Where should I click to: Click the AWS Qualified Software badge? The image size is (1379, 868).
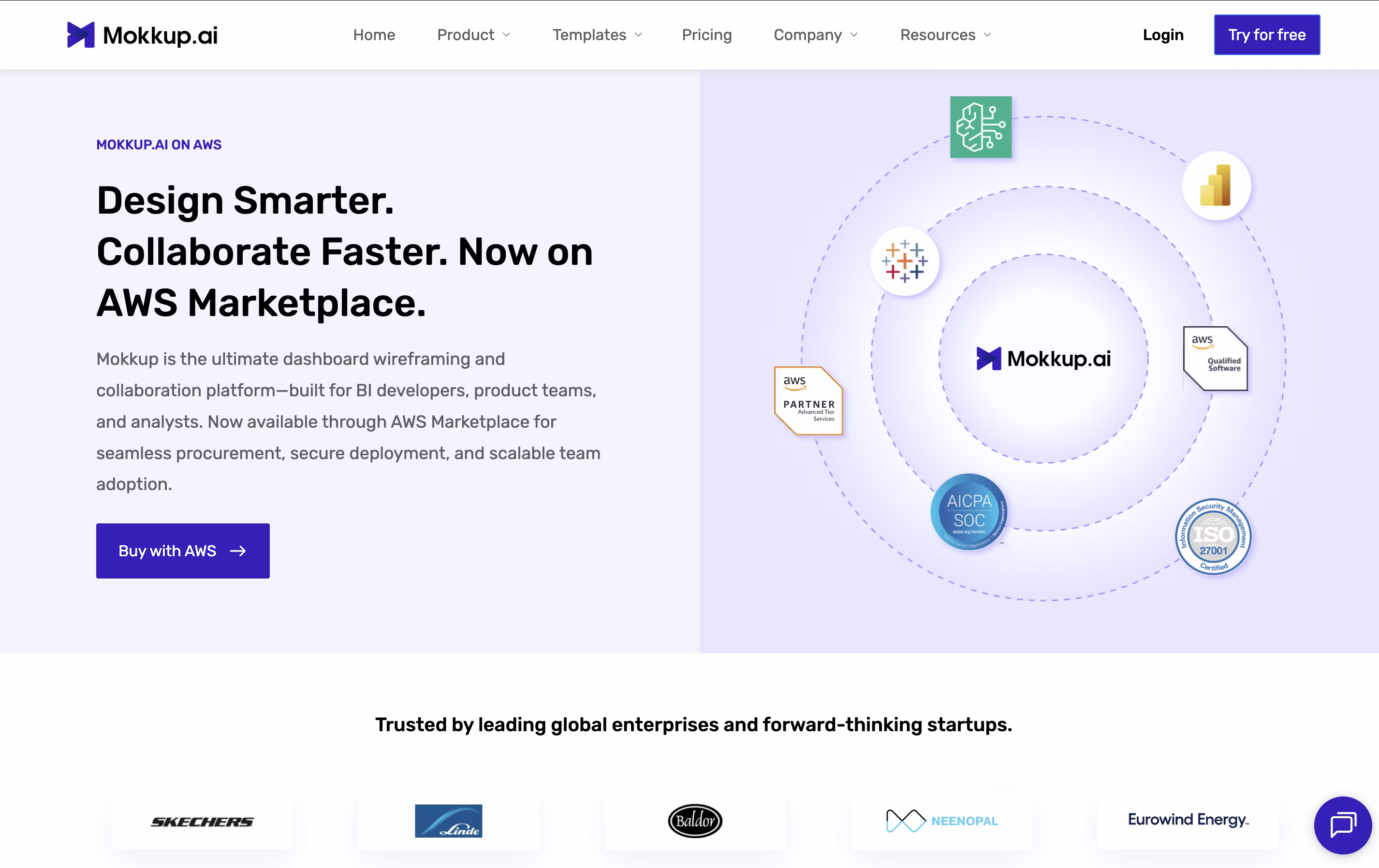point(1215,359)
